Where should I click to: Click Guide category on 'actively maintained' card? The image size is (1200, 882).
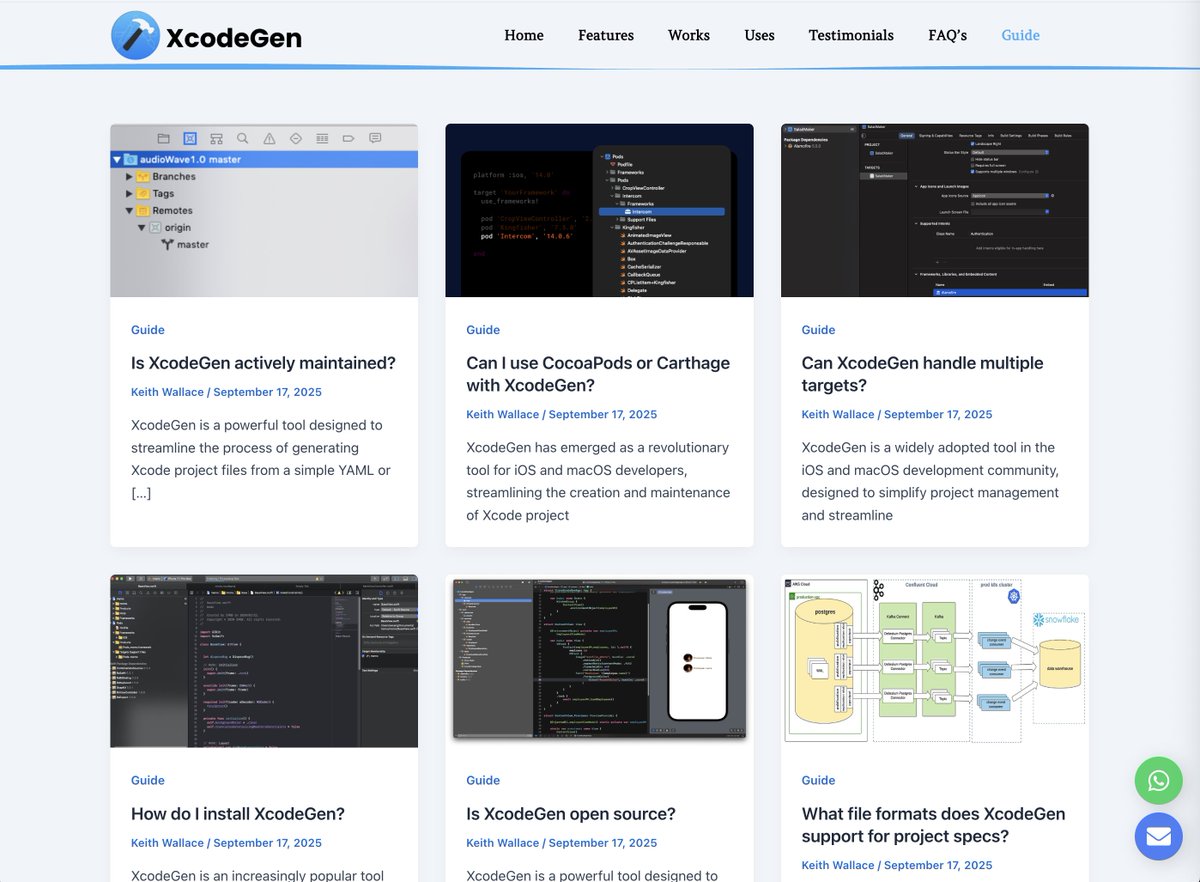point(148,330)
